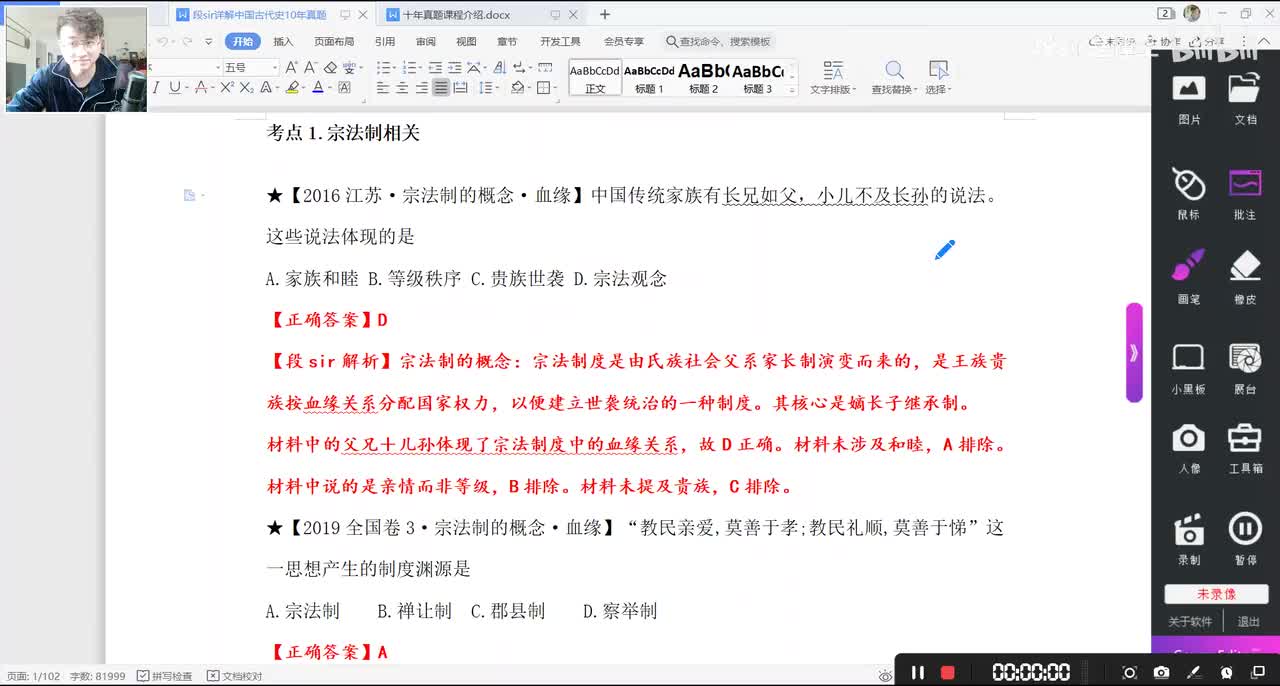Open the timer clock icon in recorder bar
This screenshot has width=1280, height=686.
coord(1226,672)
